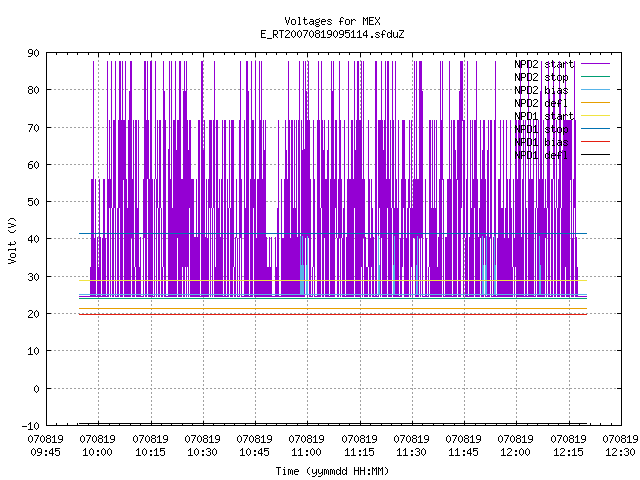Click the y-axis tick label 20
This screenshot has width=640, height=480.
pos(33,314)
